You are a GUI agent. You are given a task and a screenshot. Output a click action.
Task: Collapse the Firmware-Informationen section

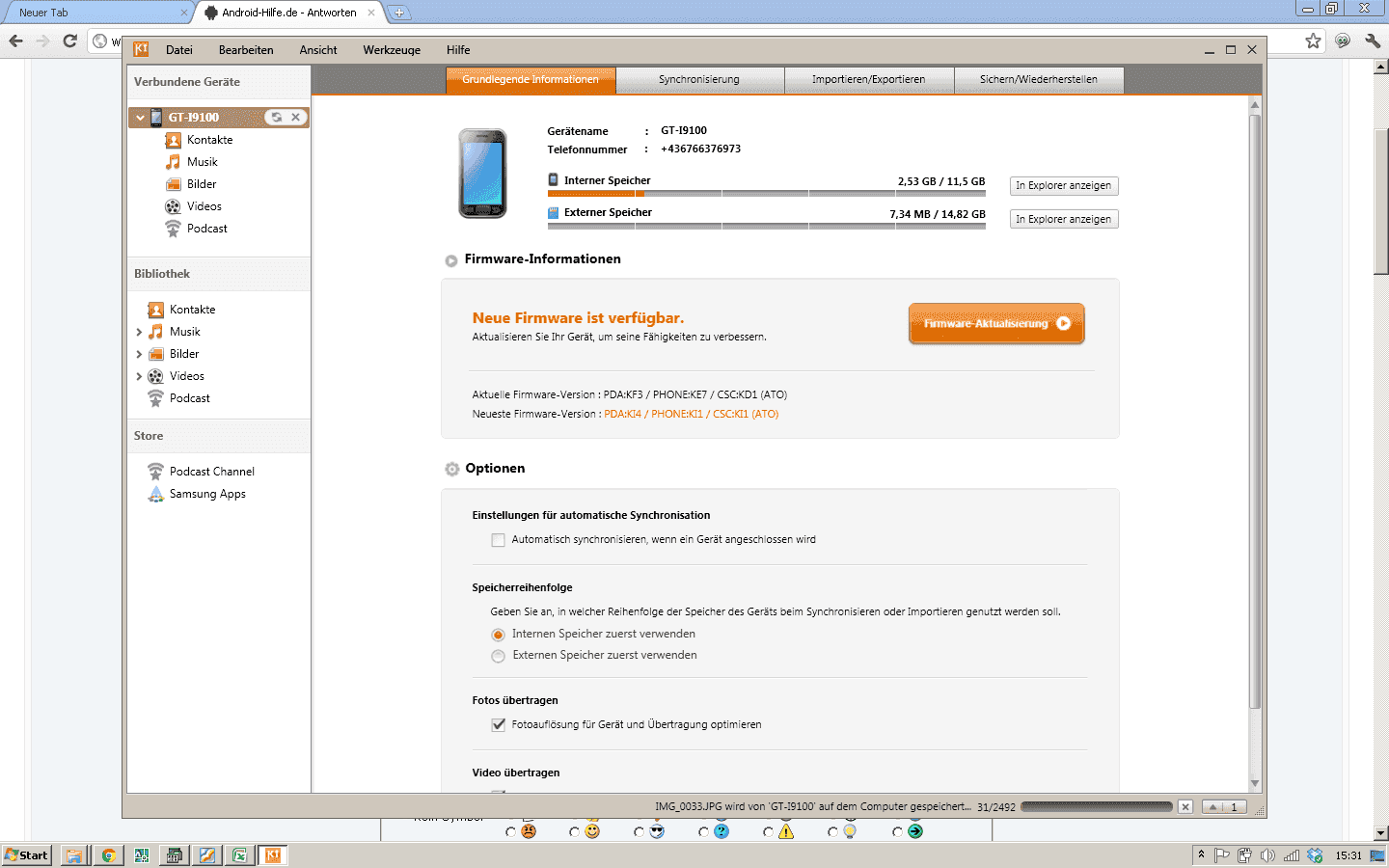(450, 260)
